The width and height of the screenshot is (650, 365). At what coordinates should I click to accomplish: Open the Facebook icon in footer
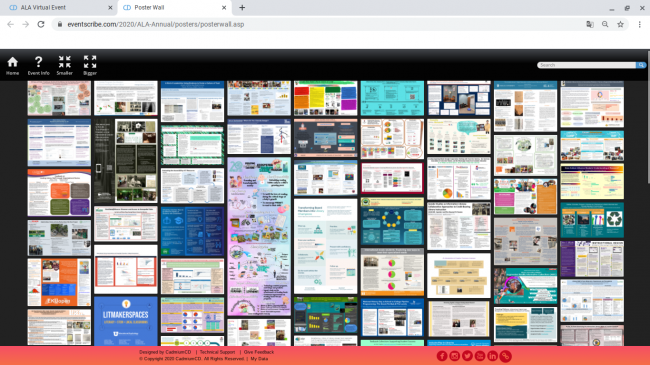point(442,356)
